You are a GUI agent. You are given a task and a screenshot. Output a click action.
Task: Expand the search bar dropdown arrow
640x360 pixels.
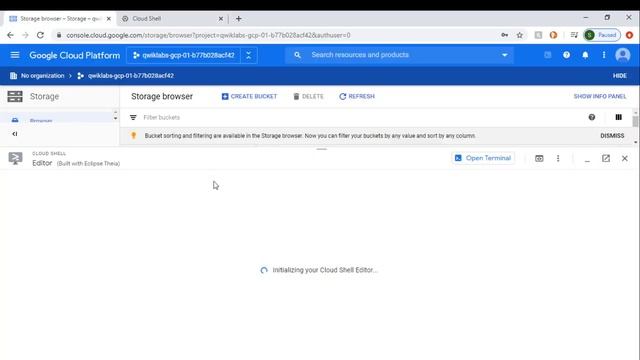pyautogui.click(x=504, y=55)
